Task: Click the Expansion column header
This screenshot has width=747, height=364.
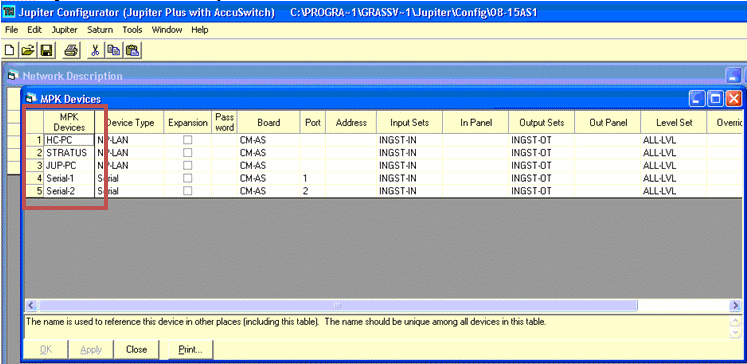Action: pyautogui.click(x=188, y=122)
